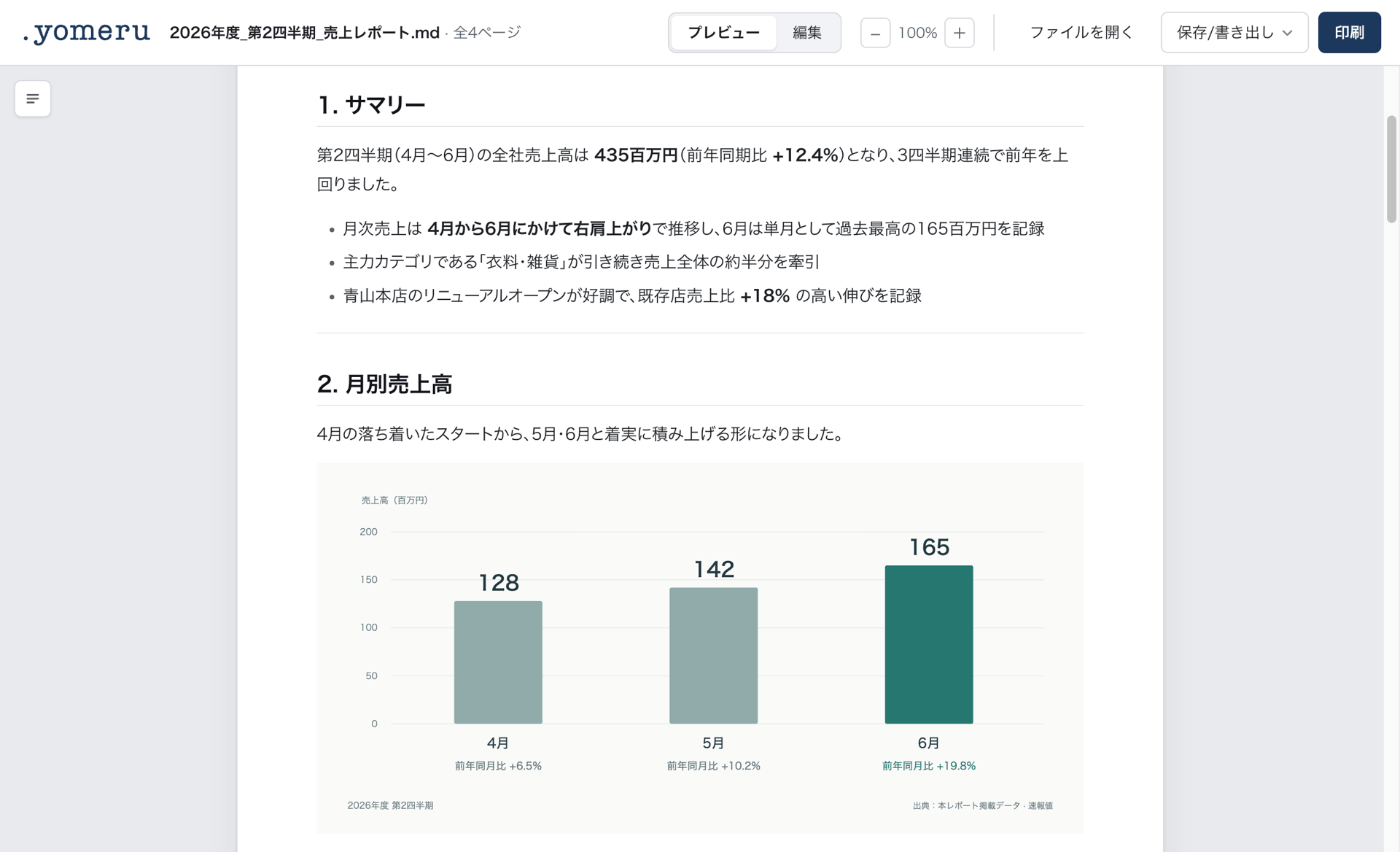Click the zoom out minus button
The width and height of the screenshot is (1400, 852).
[875, 33]
